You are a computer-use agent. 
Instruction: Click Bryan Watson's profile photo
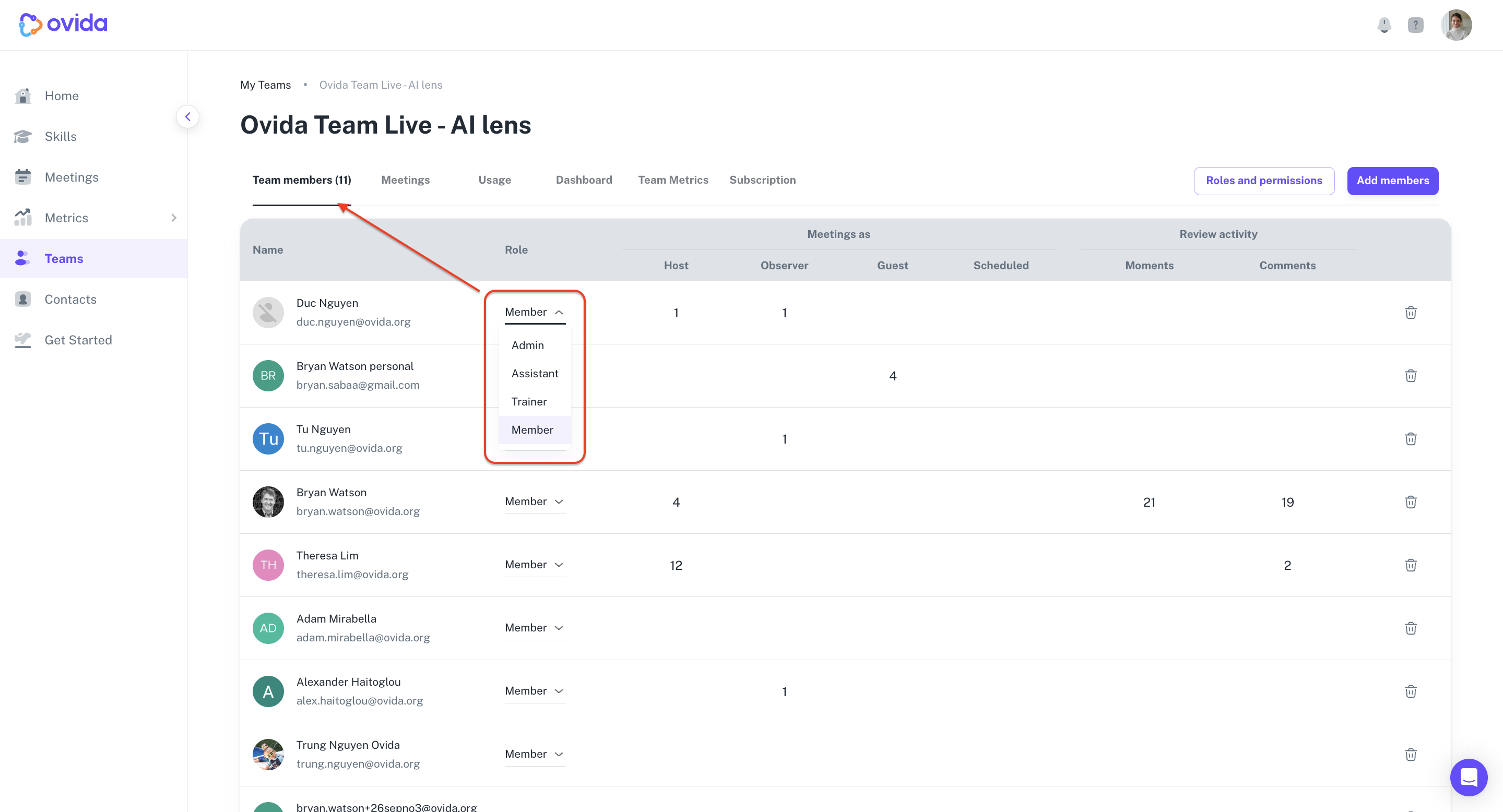coord(268,502)
